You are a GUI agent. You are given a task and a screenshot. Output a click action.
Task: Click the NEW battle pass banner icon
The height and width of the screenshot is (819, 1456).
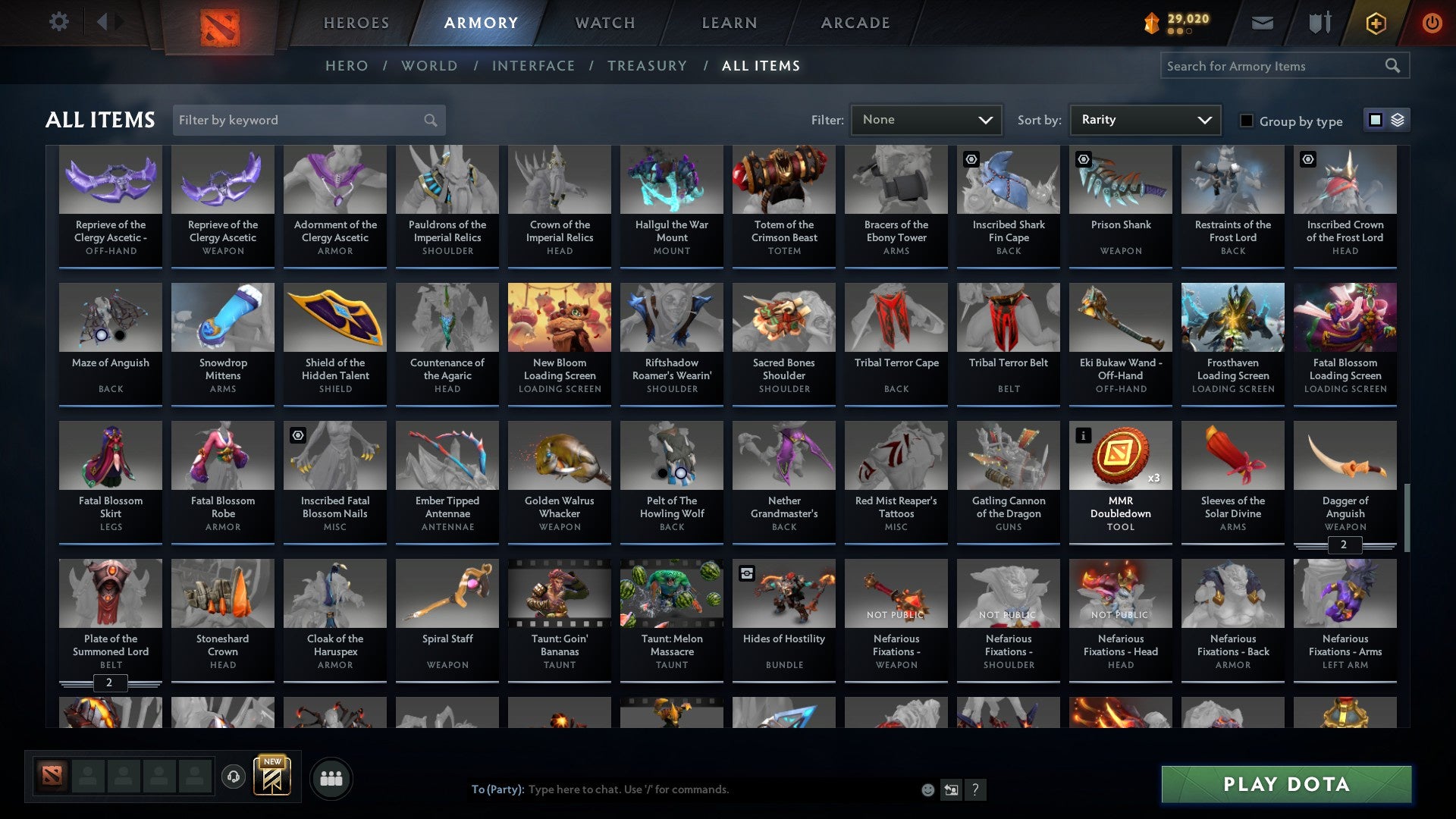pos(273,777)
